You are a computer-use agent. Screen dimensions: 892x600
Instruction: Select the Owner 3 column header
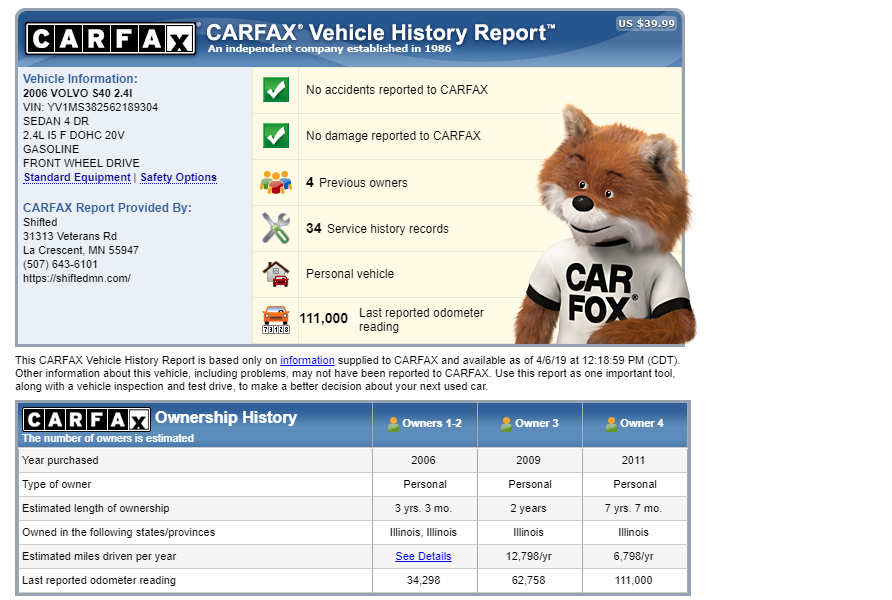(530, 424)
